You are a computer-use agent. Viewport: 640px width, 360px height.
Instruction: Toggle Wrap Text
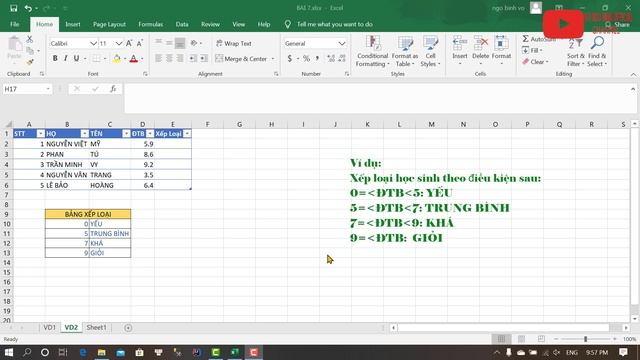click(x=233, y=43)
